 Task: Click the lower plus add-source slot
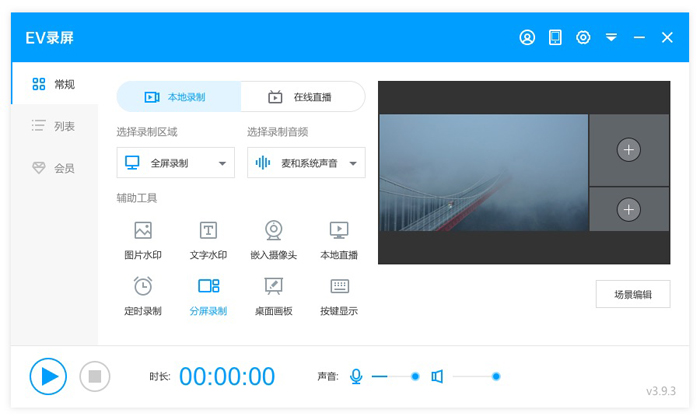tap(629, 209)
